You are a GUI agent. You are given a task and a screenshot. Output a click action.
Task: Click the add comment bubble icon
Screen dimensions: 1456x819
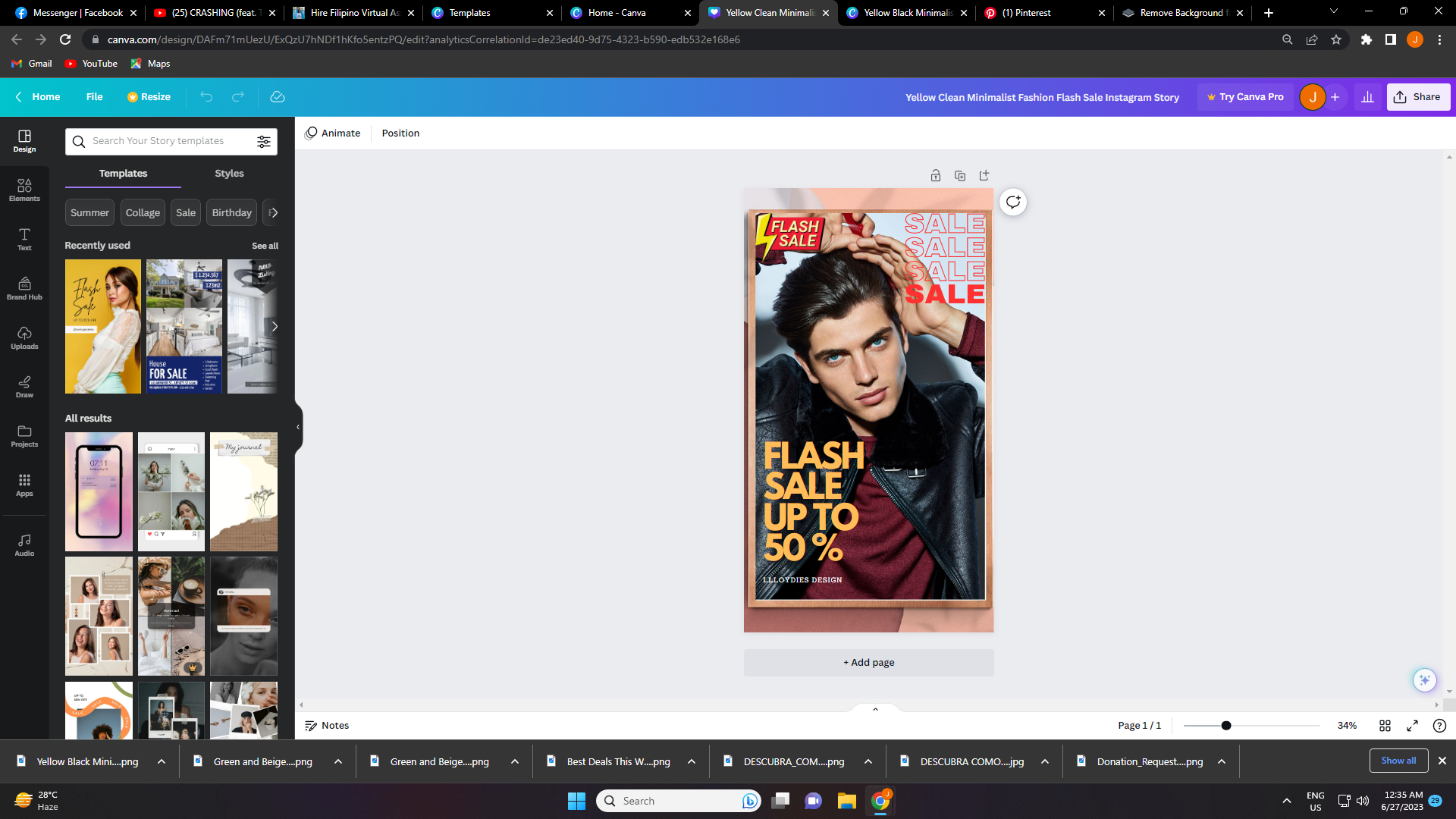pos(1013,202)
